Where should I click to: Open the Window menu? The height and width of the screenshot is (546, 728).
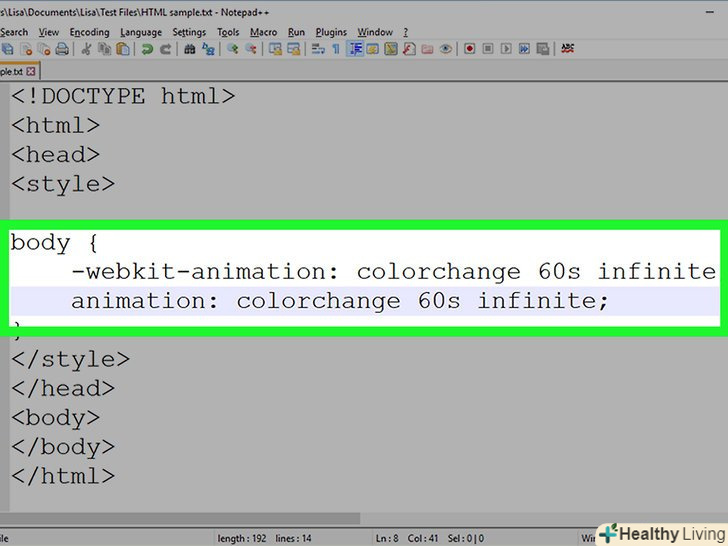point(375,32)
